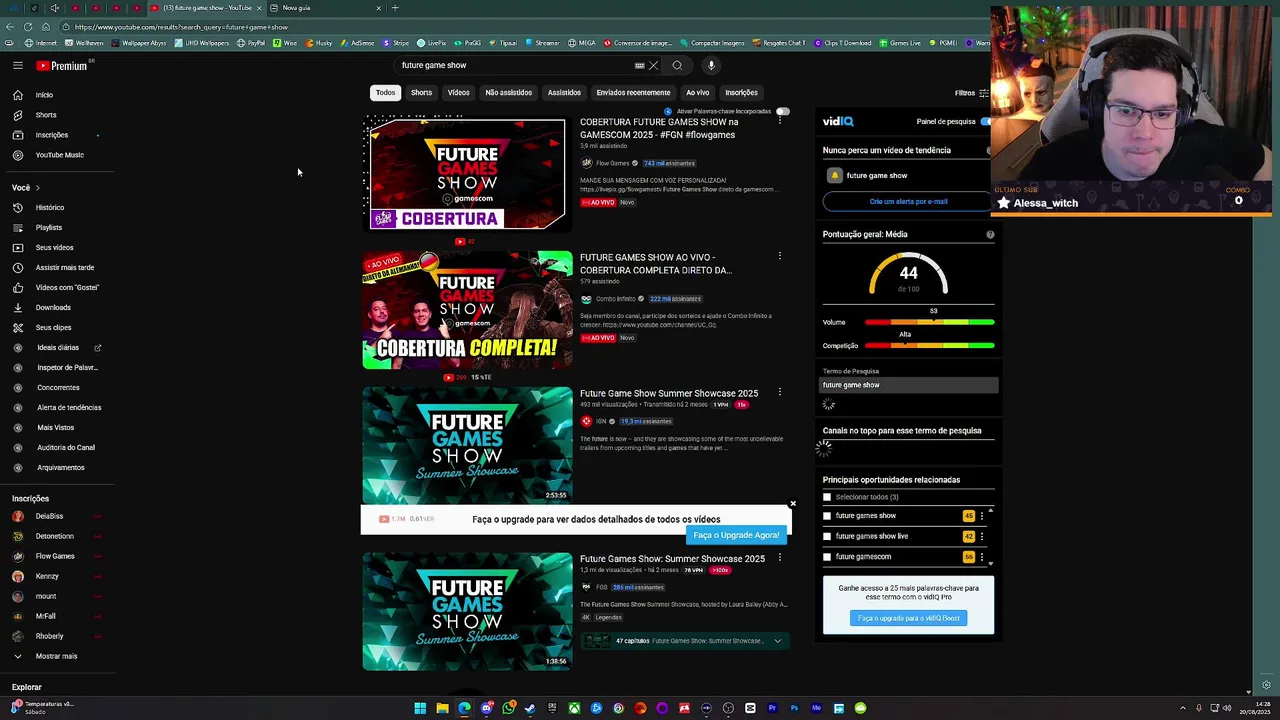Open the 1:38:56 Summer Showcase thumbnail
1280x720 pixels.
pos(467,611)
